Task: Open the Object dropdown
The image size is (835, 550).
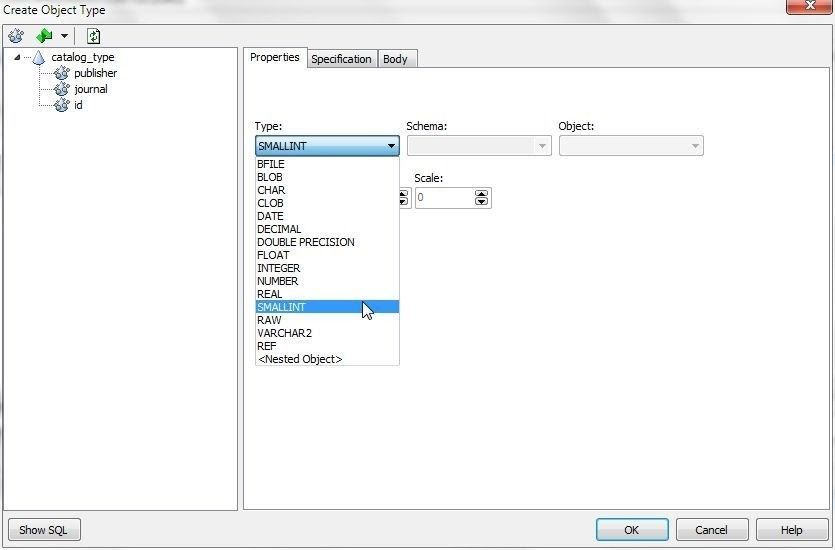Action: tap(631, 145)
